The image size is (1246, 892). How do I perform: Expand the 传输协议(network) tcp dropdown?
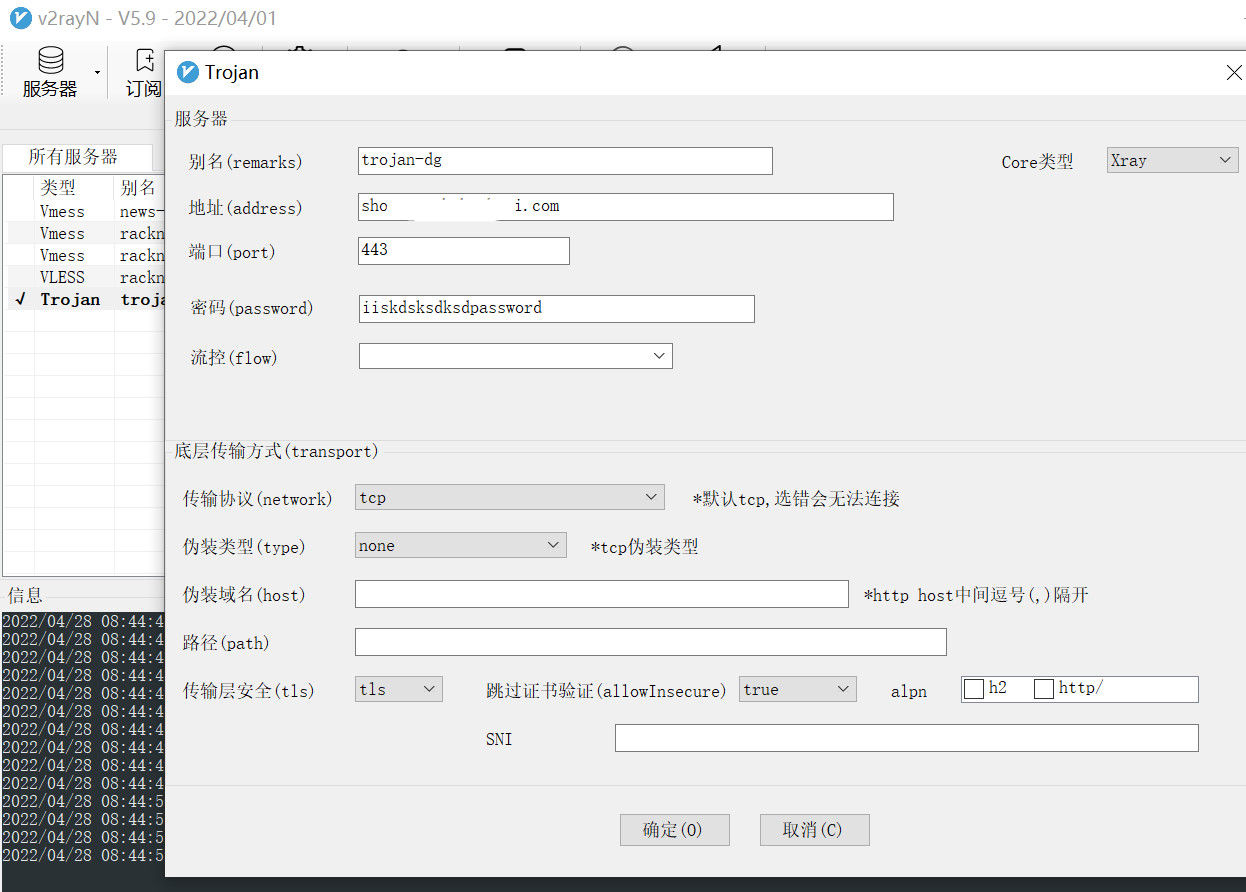(x=509, y=497)
